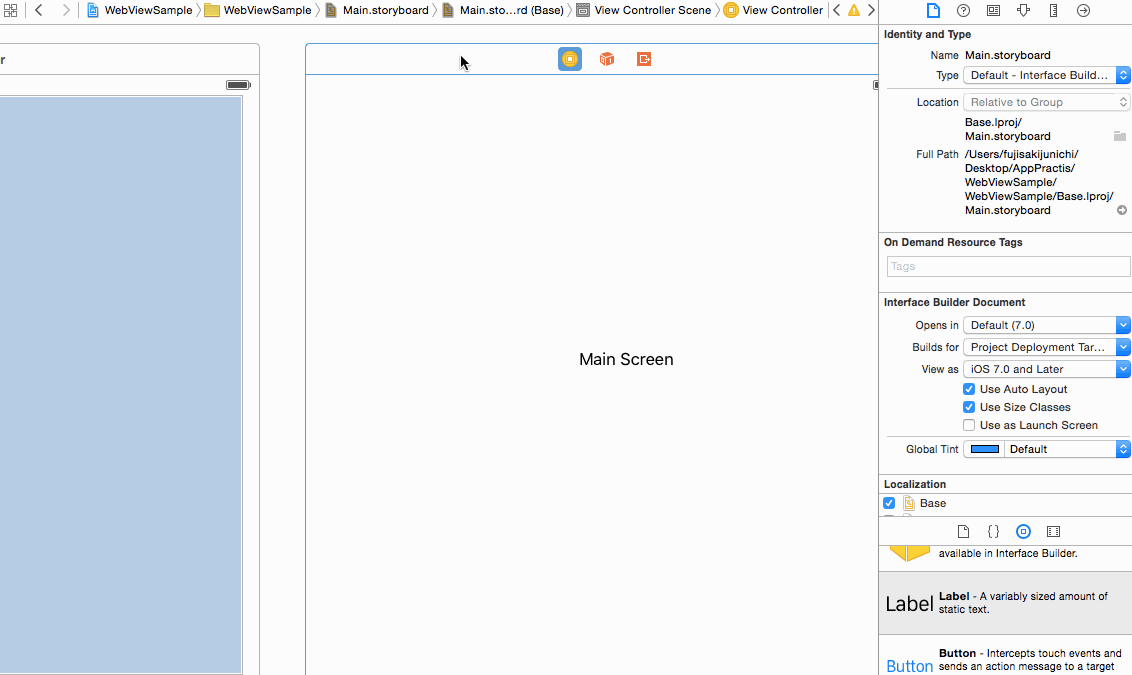The width and height of the screenshot is (1132, 675).
Task: Switch to the Attributes inspector
Action: click(x=1023, y=11)
